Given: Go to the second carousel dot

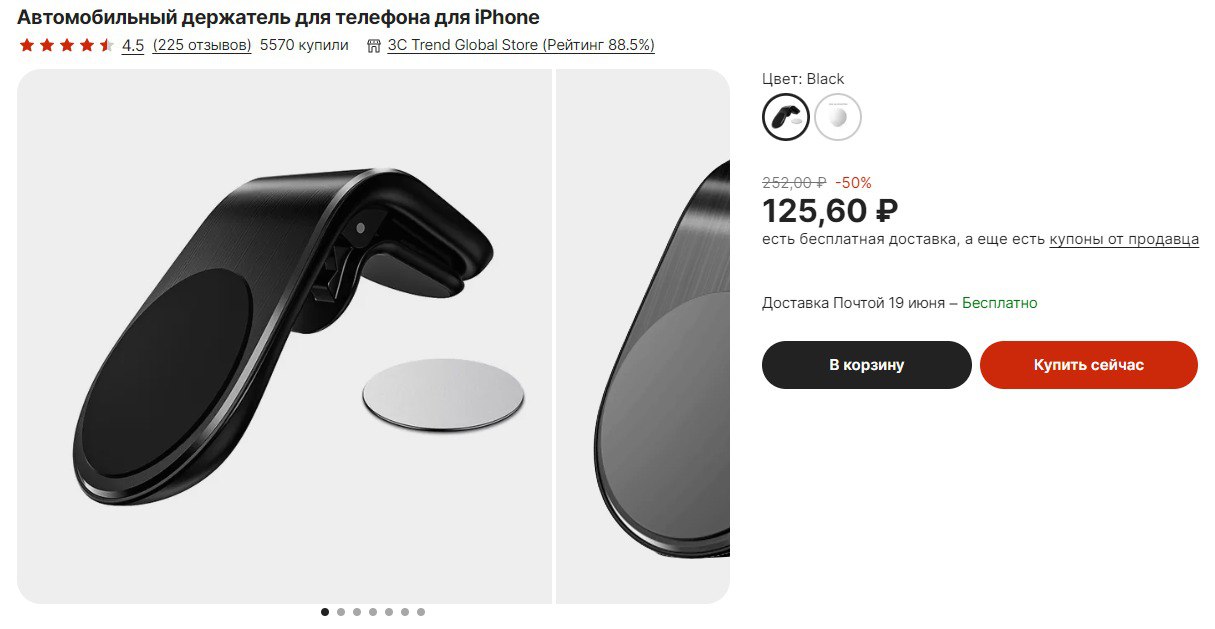Looking at the screenshot, I should [x=341, y=612].
